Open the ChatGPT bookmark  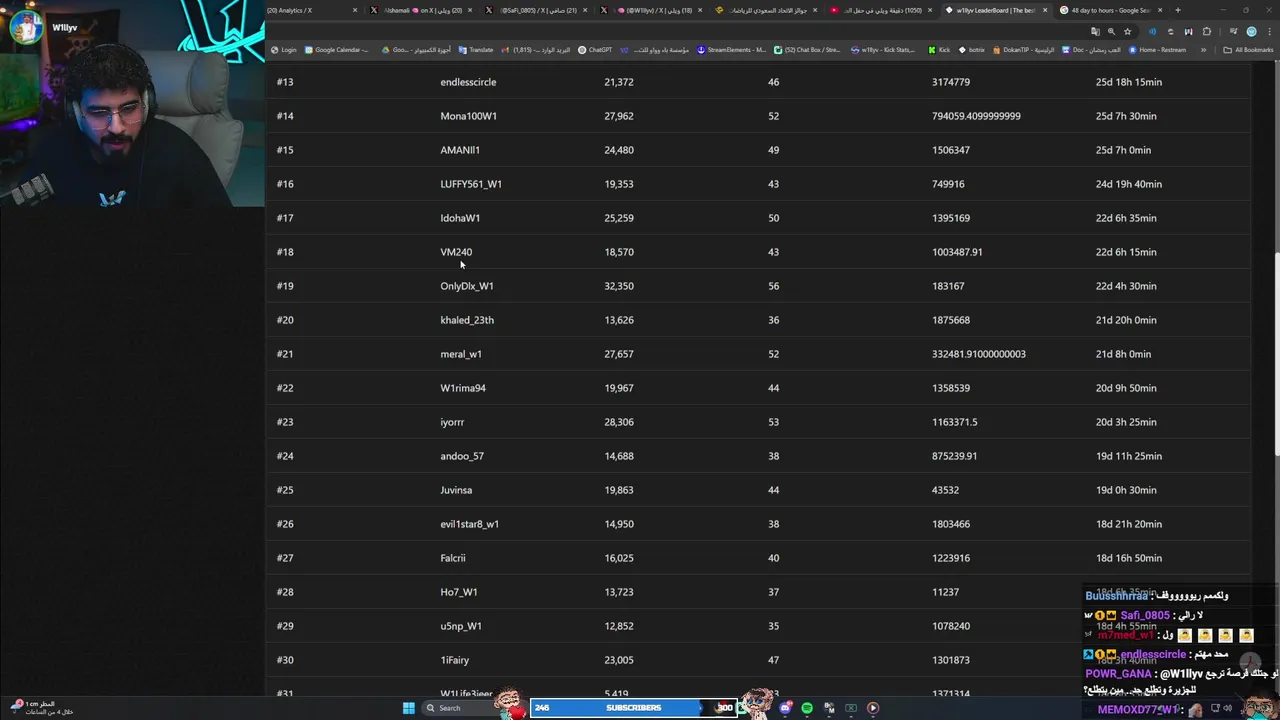click(x=595, y=50)
